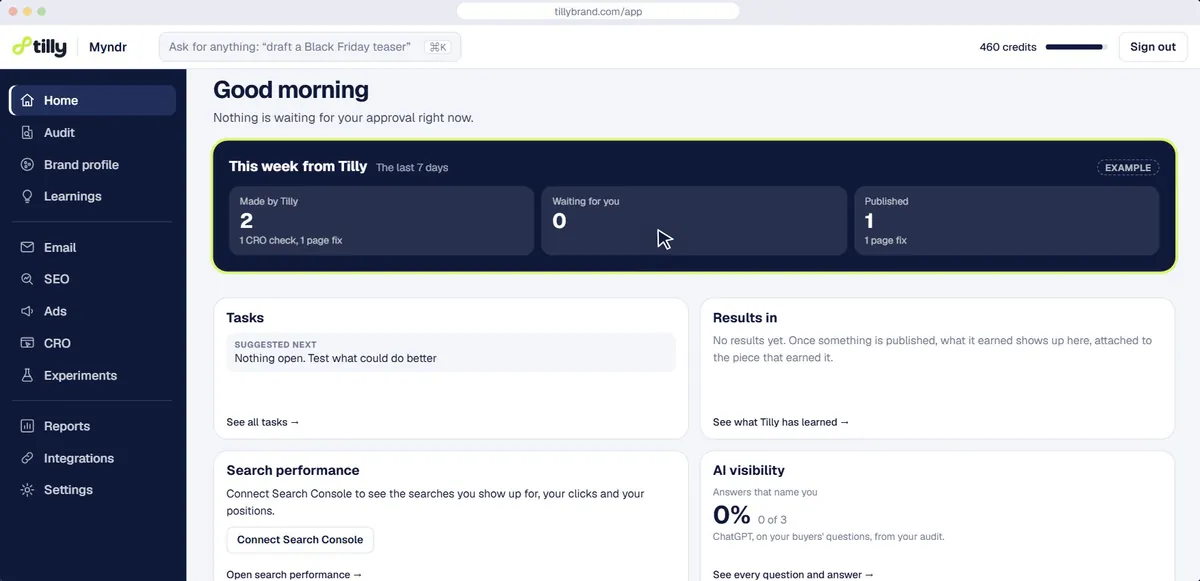Click the tillybrand.com/app address bar

coord(598,11)
